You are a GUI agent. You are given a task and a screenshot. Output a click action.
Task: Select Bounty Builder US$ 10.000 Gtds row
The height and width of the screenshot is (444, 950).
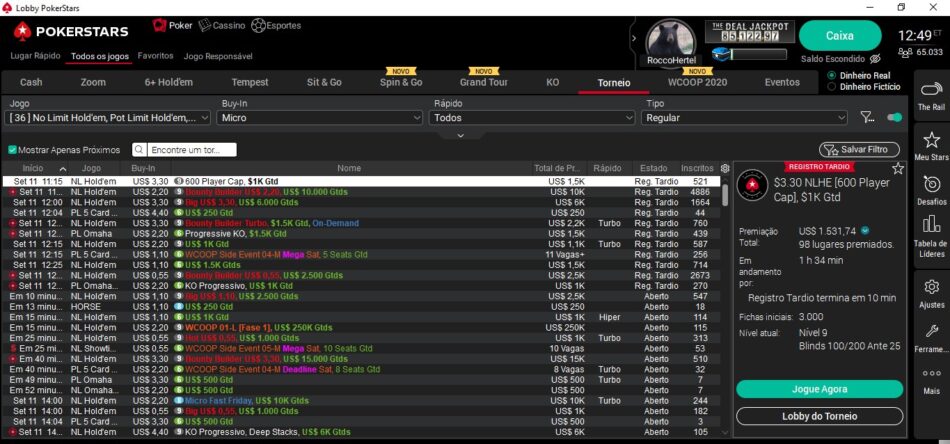click(362, 191)
